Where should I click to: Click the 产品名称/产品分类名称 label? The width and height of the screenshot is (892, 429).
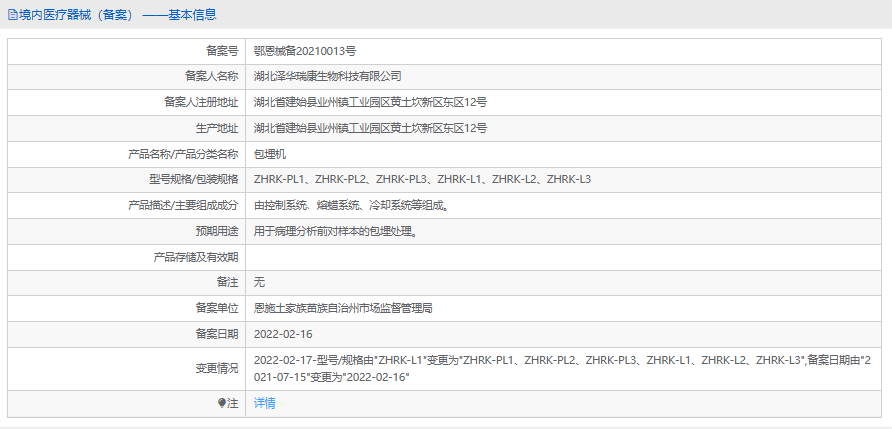(x=183, y=154)
